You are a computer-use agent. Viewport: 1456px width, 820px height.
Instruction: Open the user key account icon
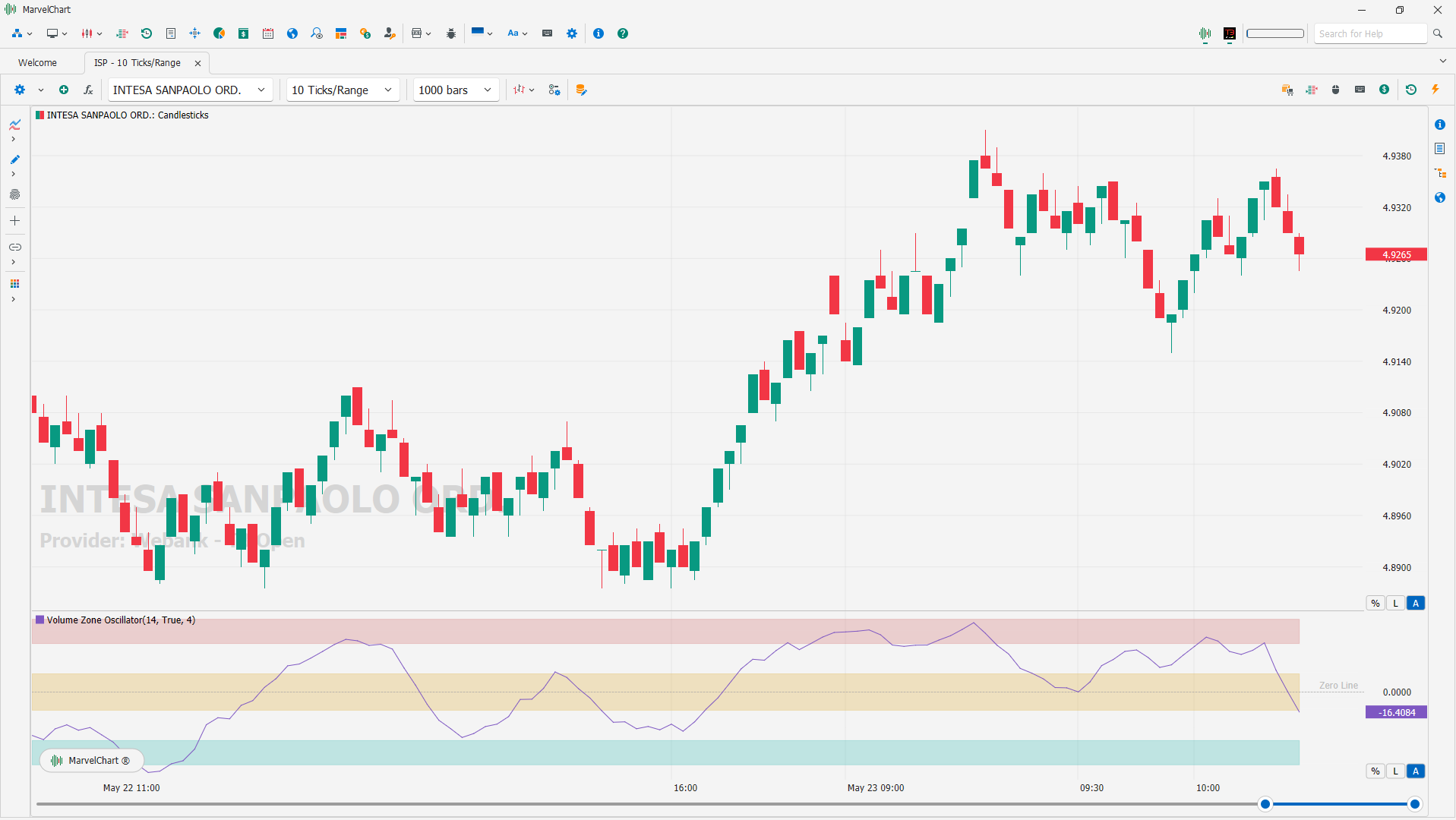[x=390, y=33]
